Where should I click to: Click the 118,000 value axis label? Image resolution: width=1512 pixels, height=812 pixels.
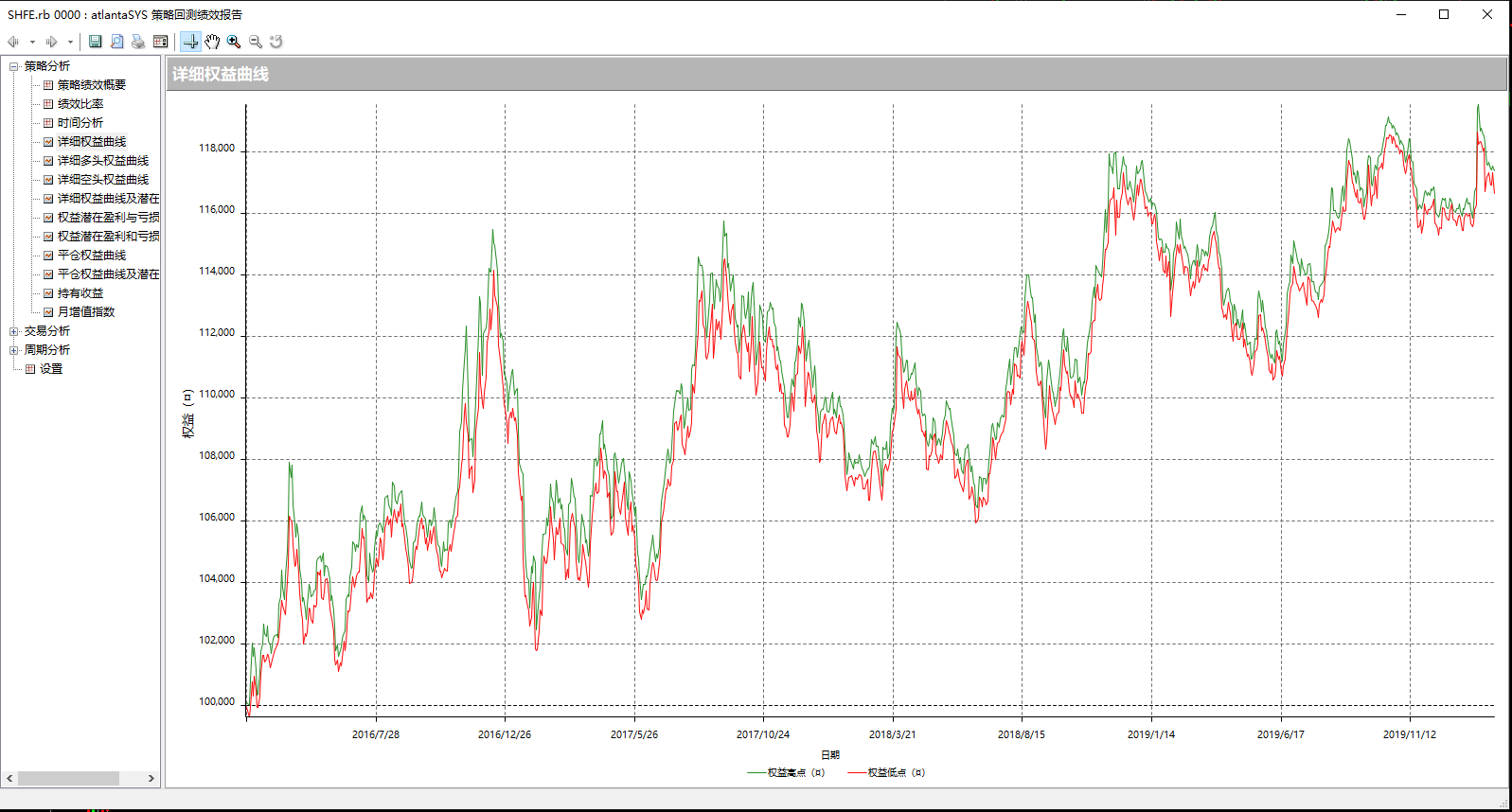(217, 149)
